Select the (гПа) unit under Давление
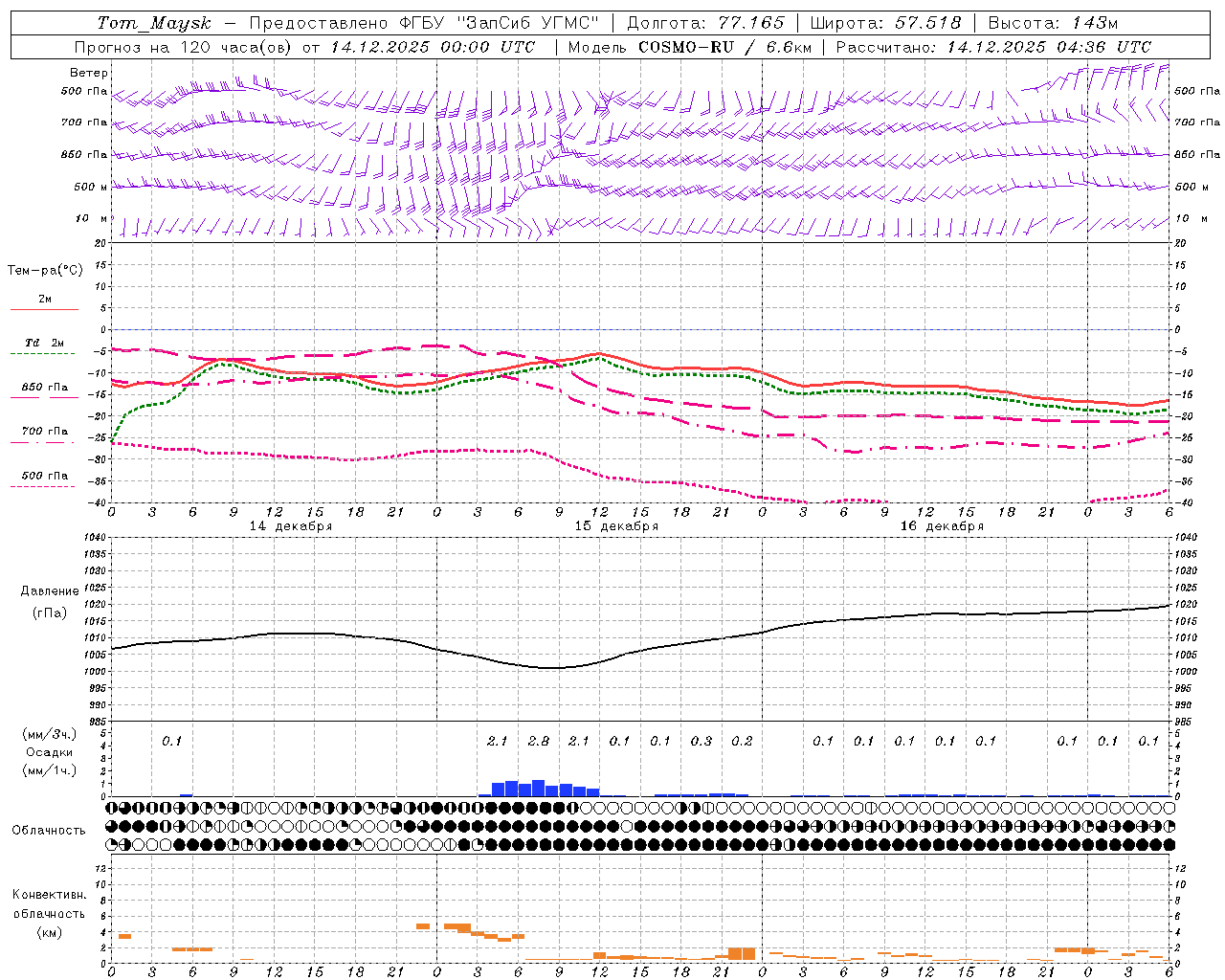This screenshot has height=980, width=1225. point(50,613)
